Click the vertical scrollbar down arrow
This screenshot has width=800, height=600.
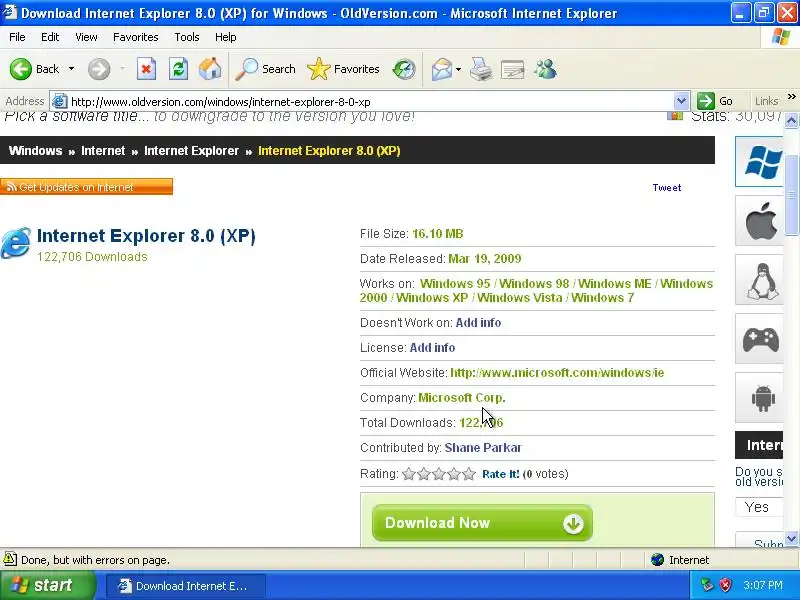coord(791,538)
